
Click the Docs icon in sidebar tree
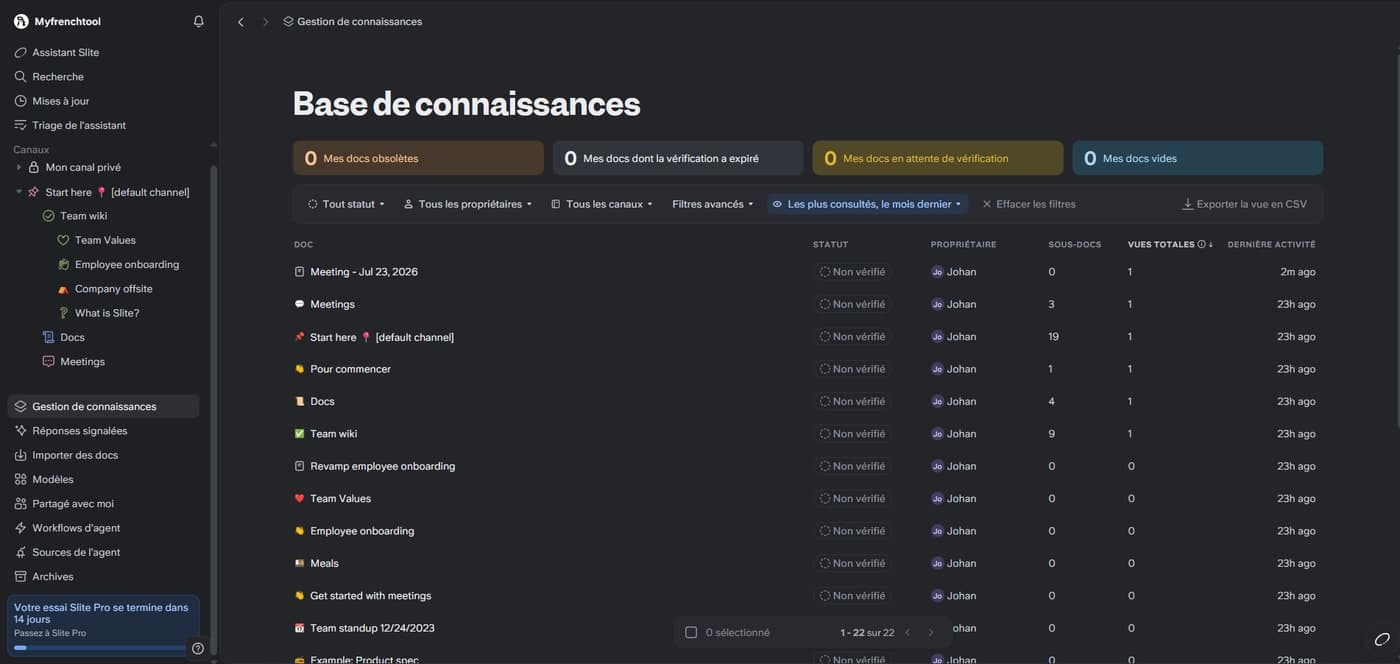point(48,337)
